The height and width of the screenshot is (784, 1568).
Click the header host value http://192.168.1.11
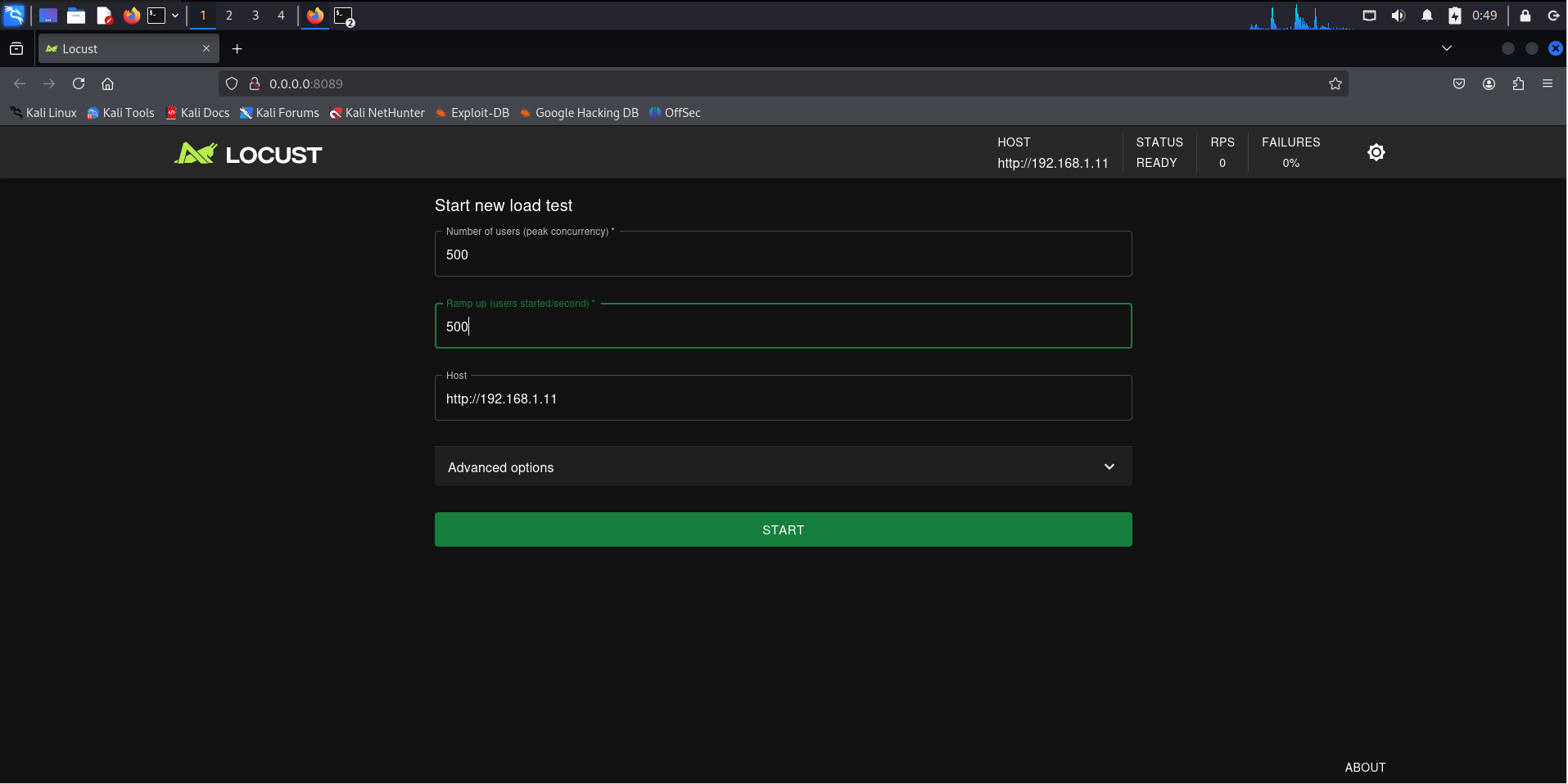coord(1052,163)
